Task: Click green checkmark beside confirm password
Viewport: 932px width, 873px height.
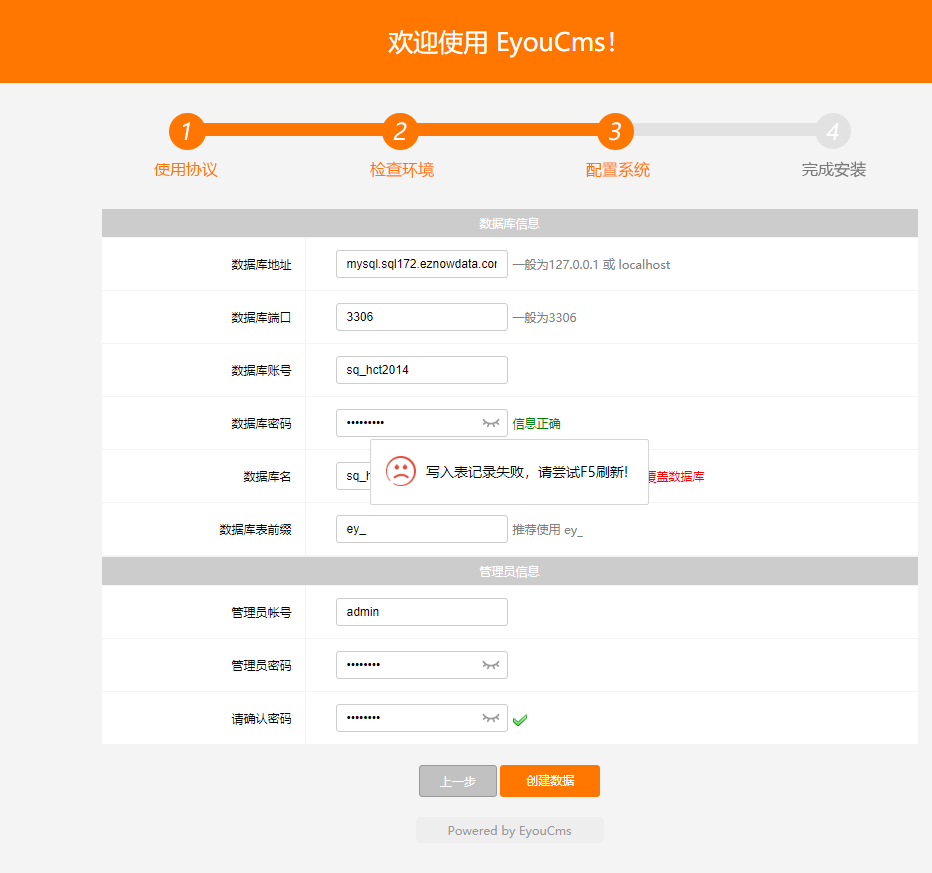Action: point(520,720)
